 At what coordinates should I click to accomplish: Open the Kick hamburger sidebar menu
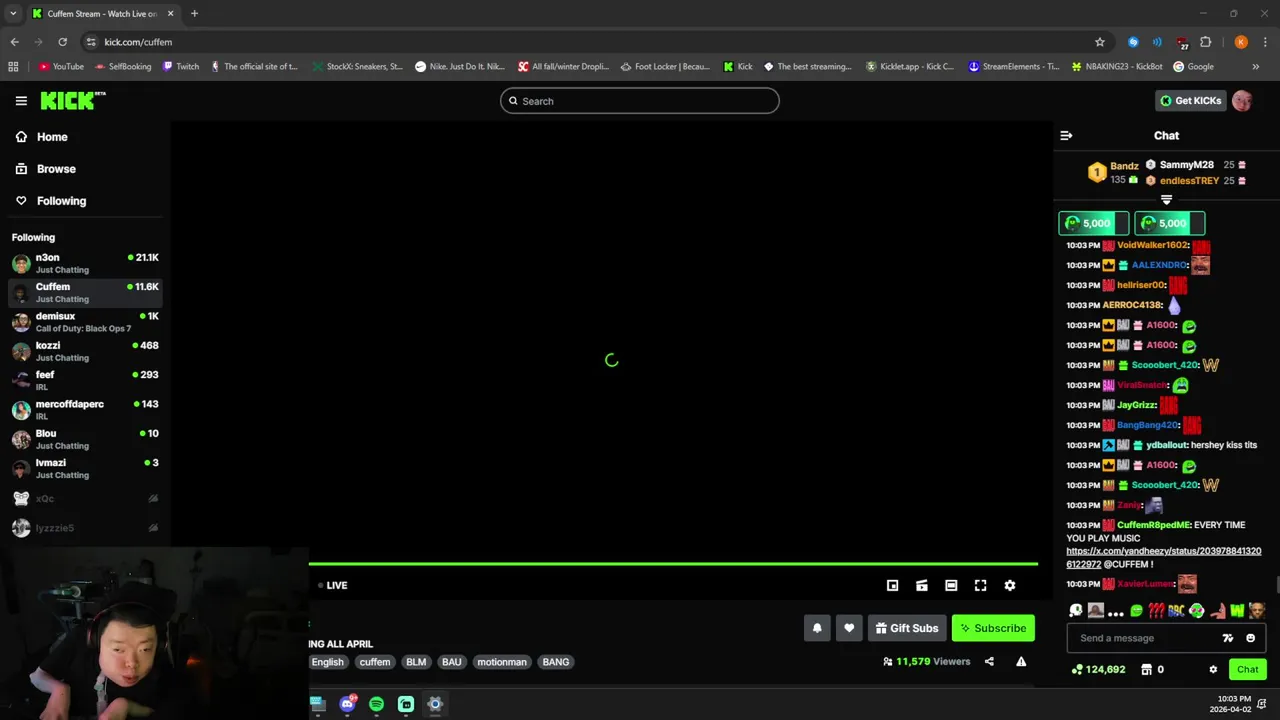coord(21,101)
